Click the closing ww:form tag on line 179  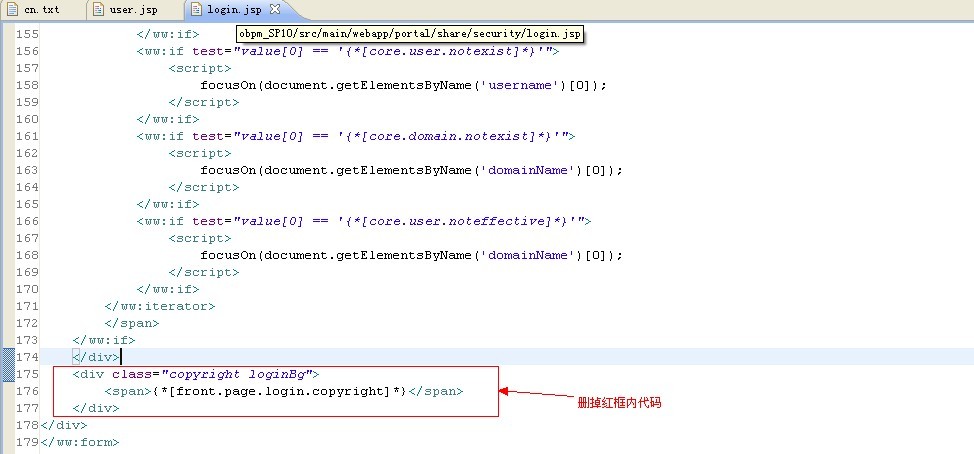[x=80, y=442]
